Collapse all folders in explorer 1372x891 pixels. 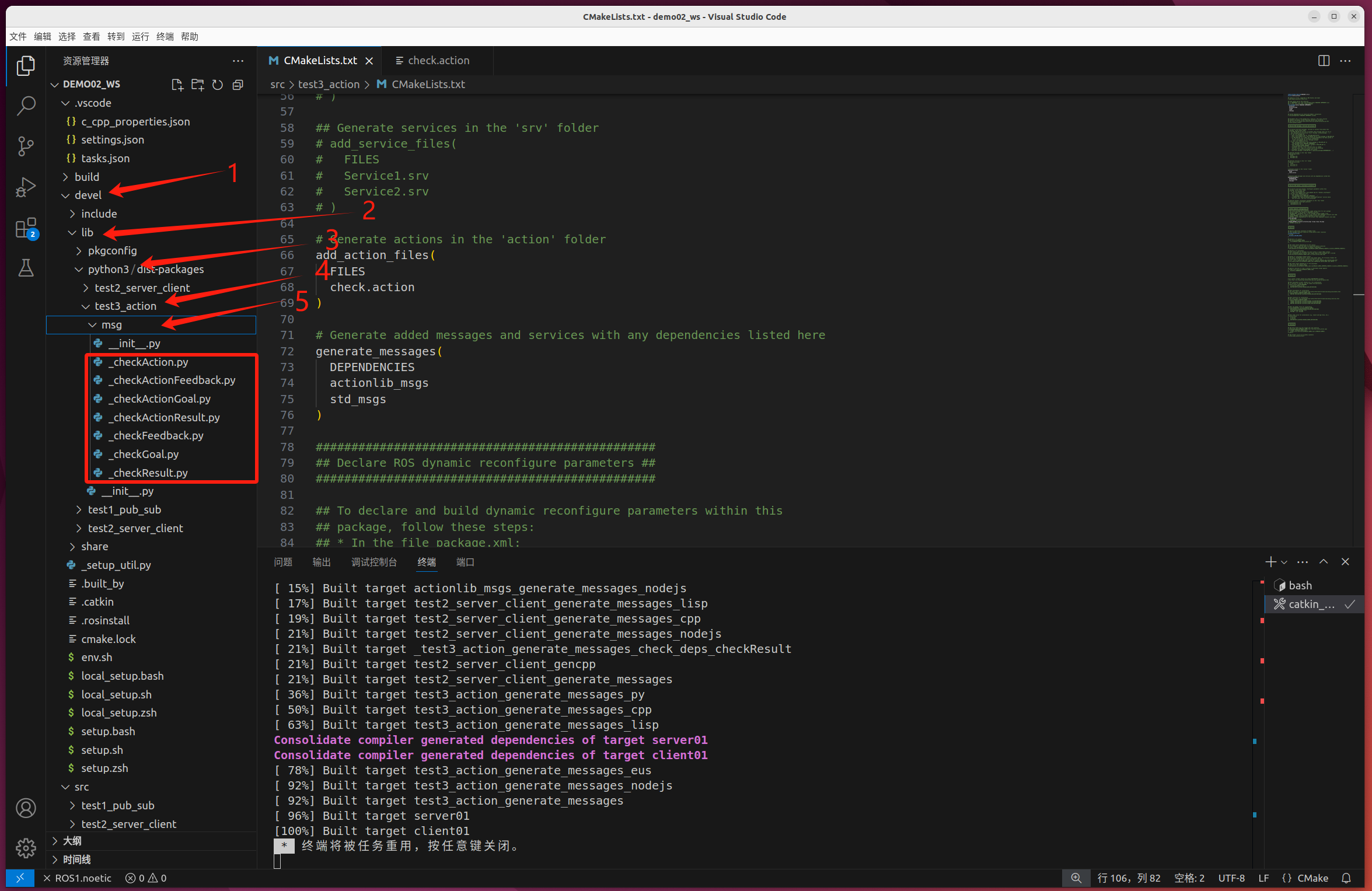click(x=238, y=85)
